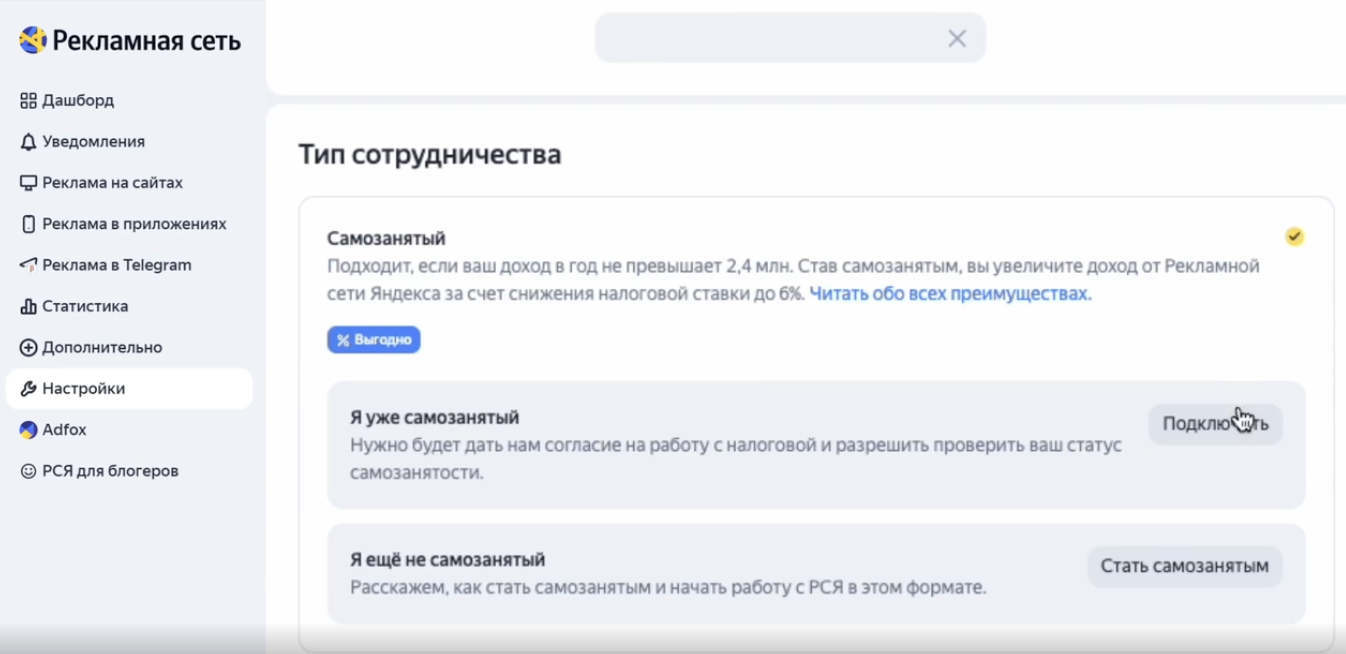
Task: Open the Статистика menu item
Action: coord(85,307)
